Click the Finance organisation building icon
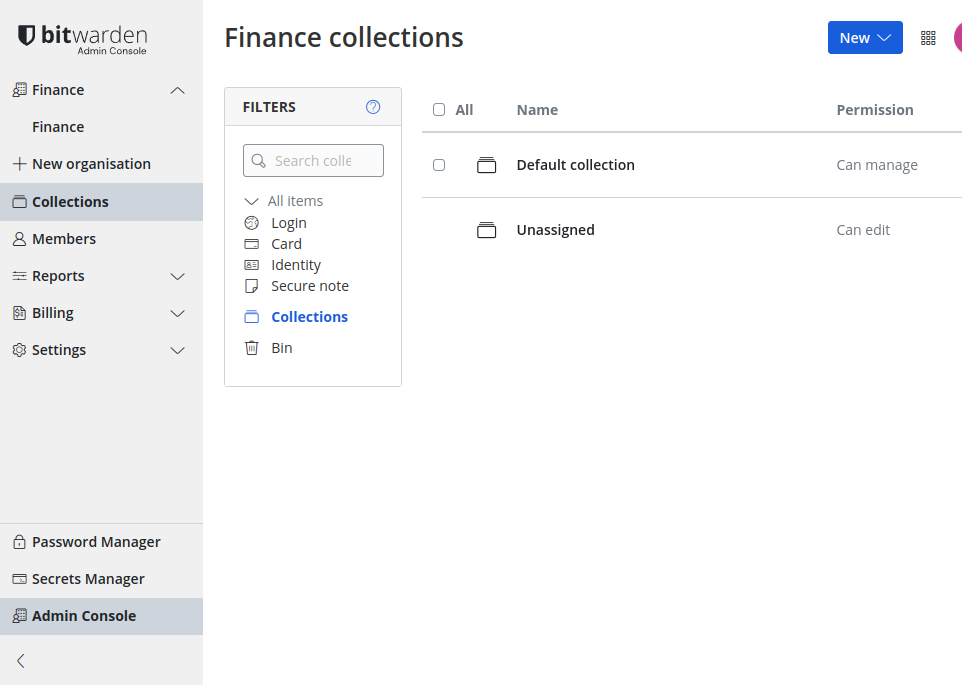Image resolution: width=962 pixels, height=685 pixels. [20, 90]
